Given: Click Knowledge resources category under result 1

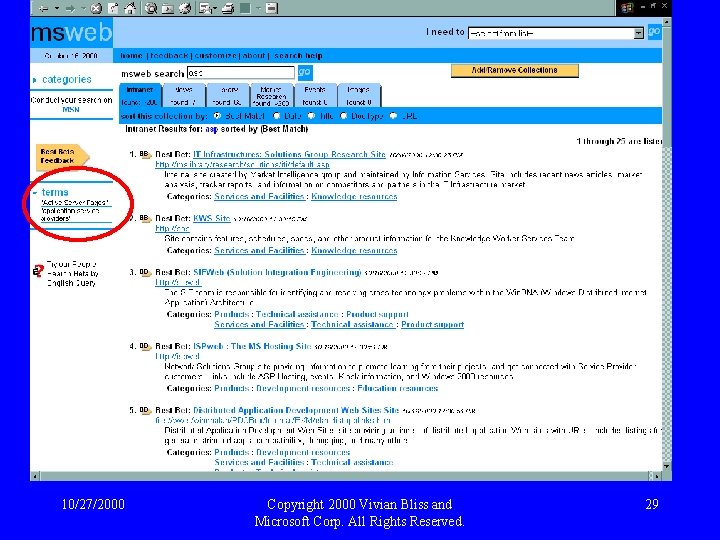Looking at the screenshot, I should [354, 197].
